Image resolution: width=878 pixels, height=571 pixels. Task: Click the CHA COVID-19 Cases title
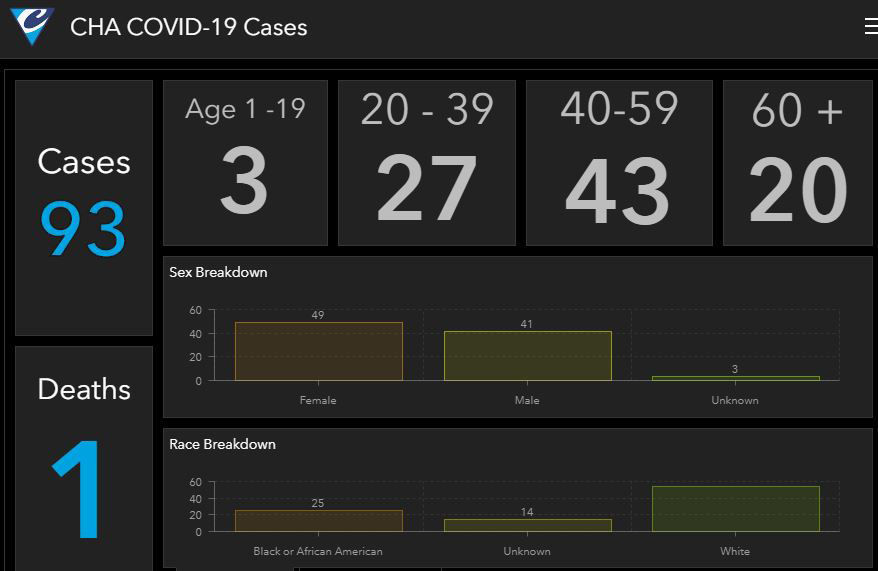coord(188,27)
